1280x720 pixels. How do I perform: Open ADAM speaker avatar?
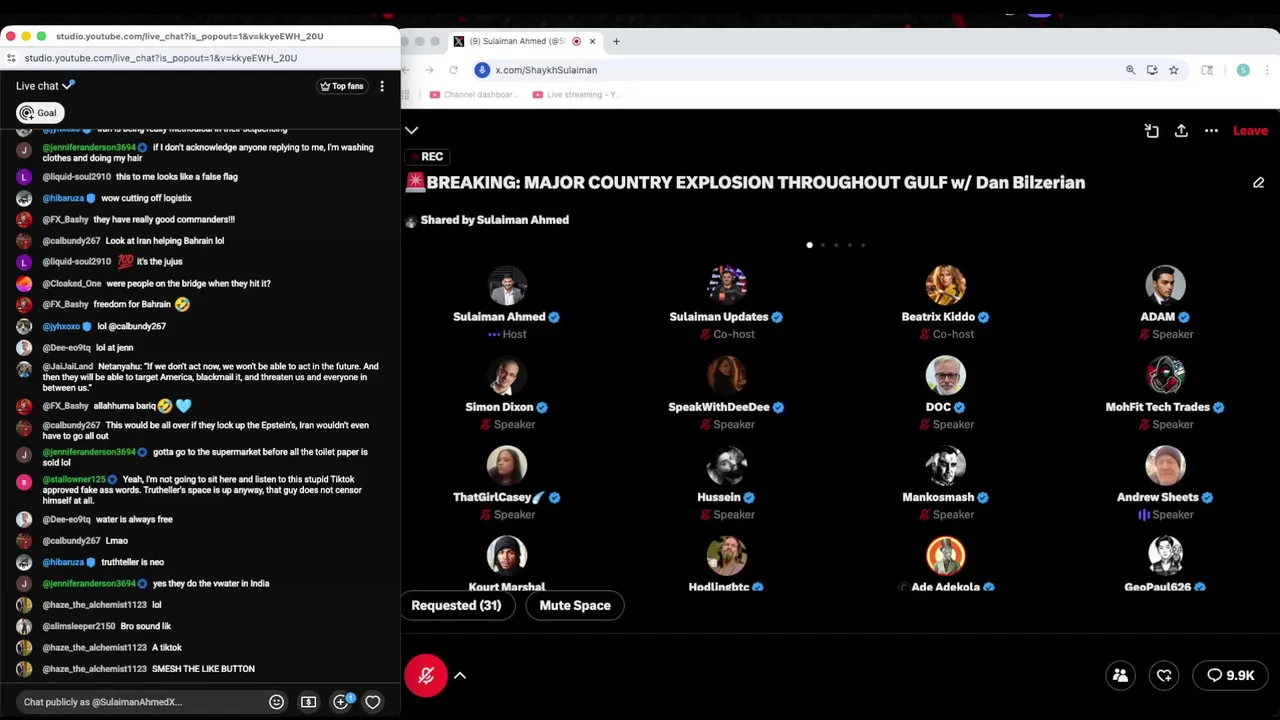coord(1165,285)
